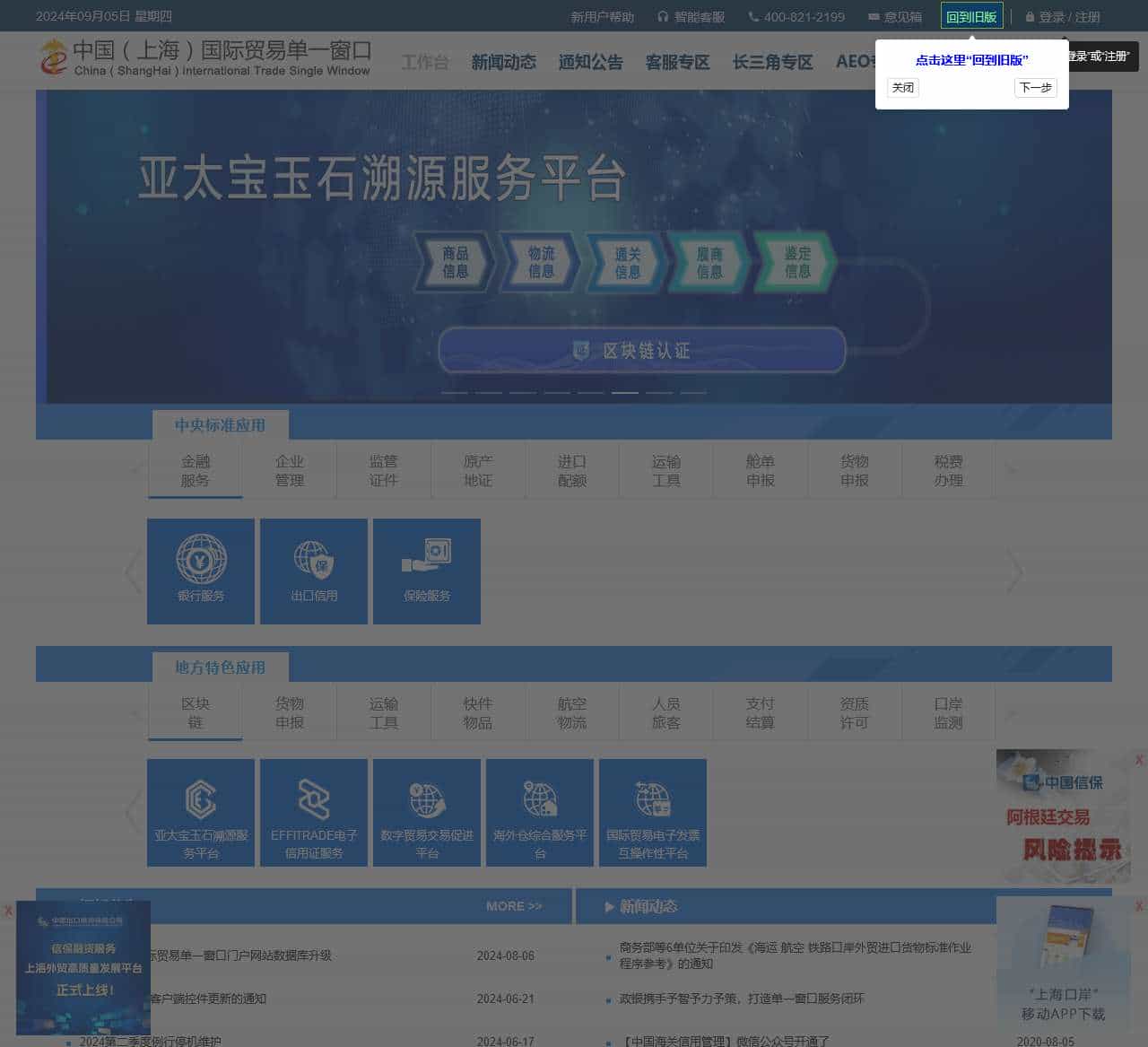
Task: Select the 金融服务 category tab
Action: 196,471
